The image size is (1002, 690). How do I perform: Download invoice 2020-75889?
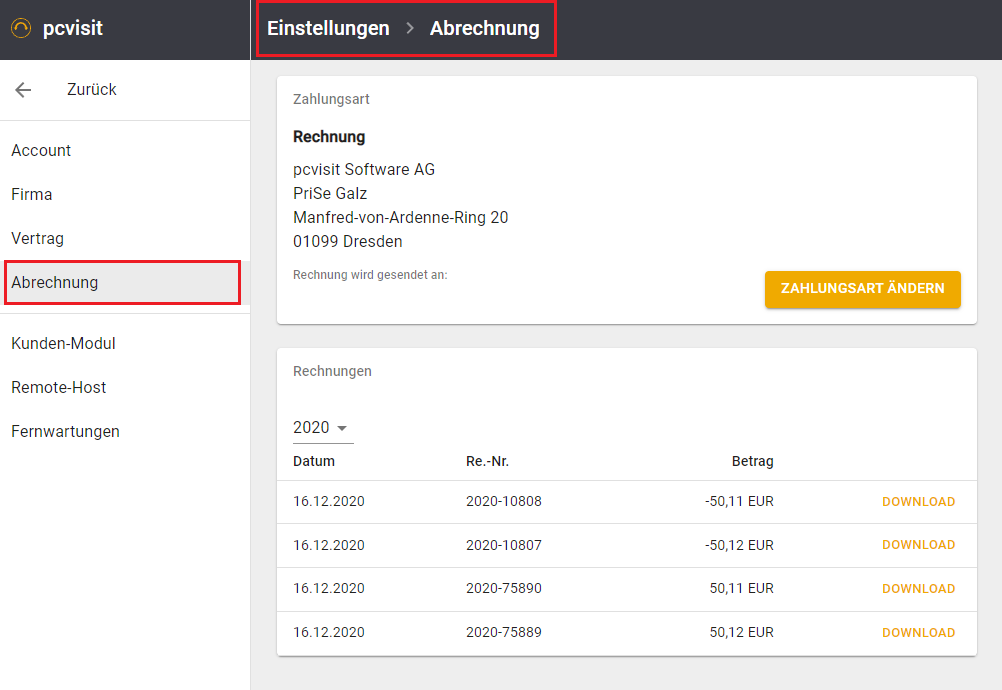918,633
